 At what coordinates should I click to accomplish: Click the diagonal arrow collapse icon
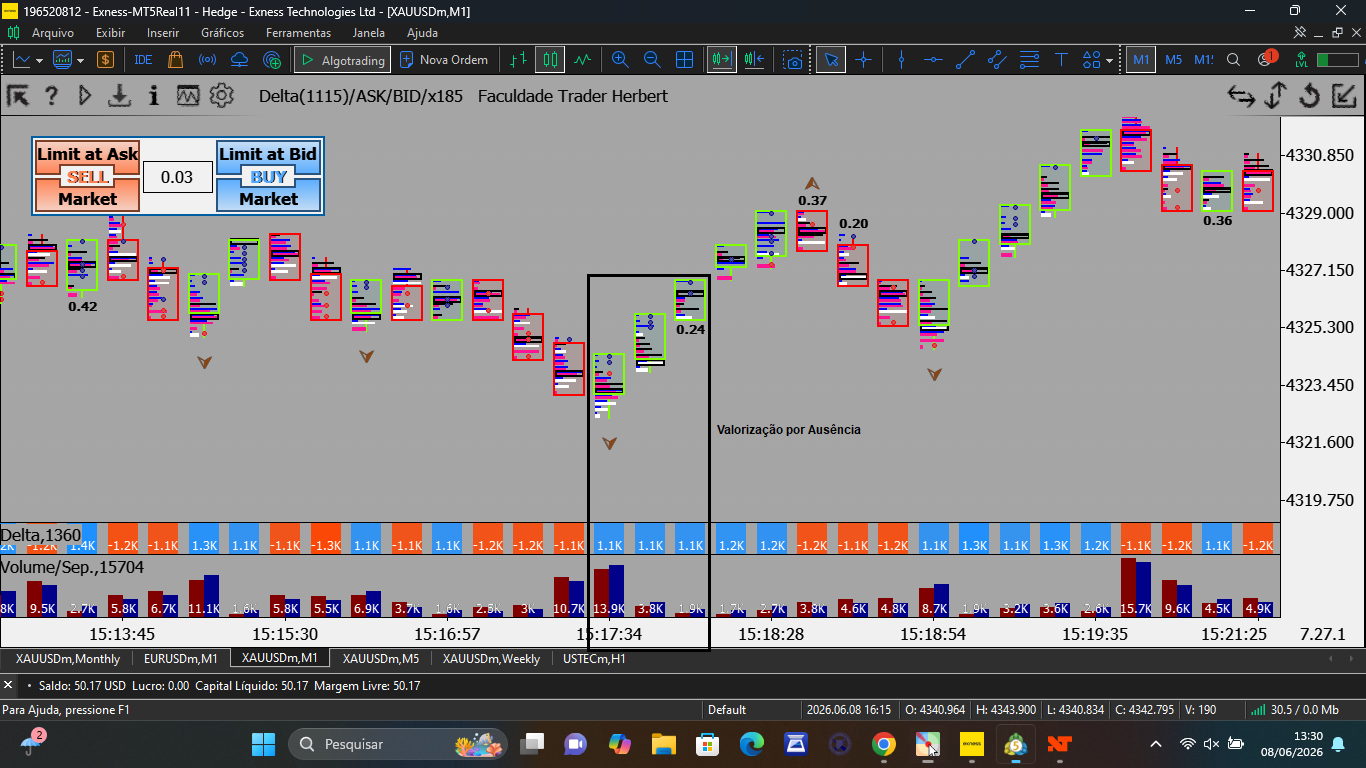coord(1344,96)
